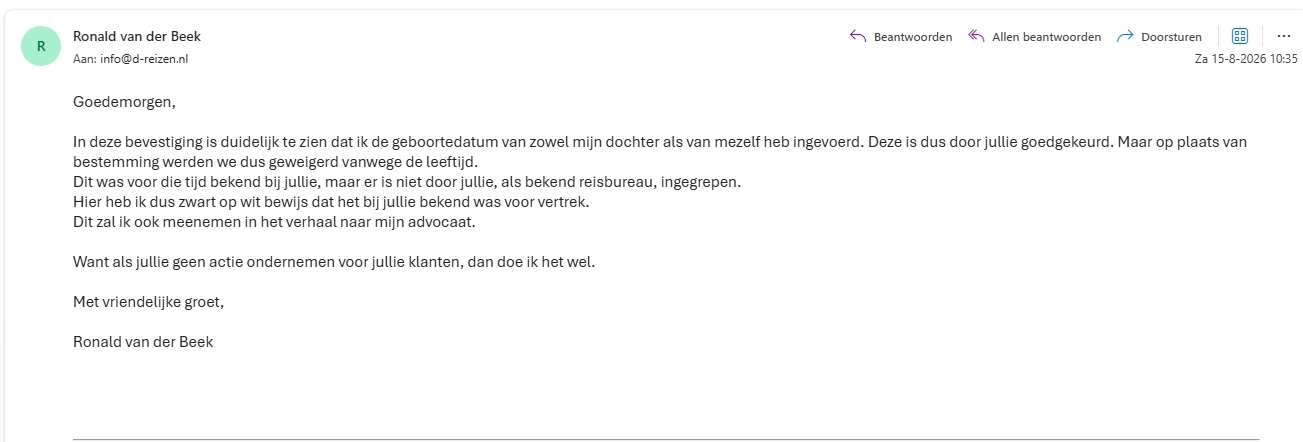Click the Allen beantwoorden double-arrow icon
1303x442 pixels.
pos(976,36)
